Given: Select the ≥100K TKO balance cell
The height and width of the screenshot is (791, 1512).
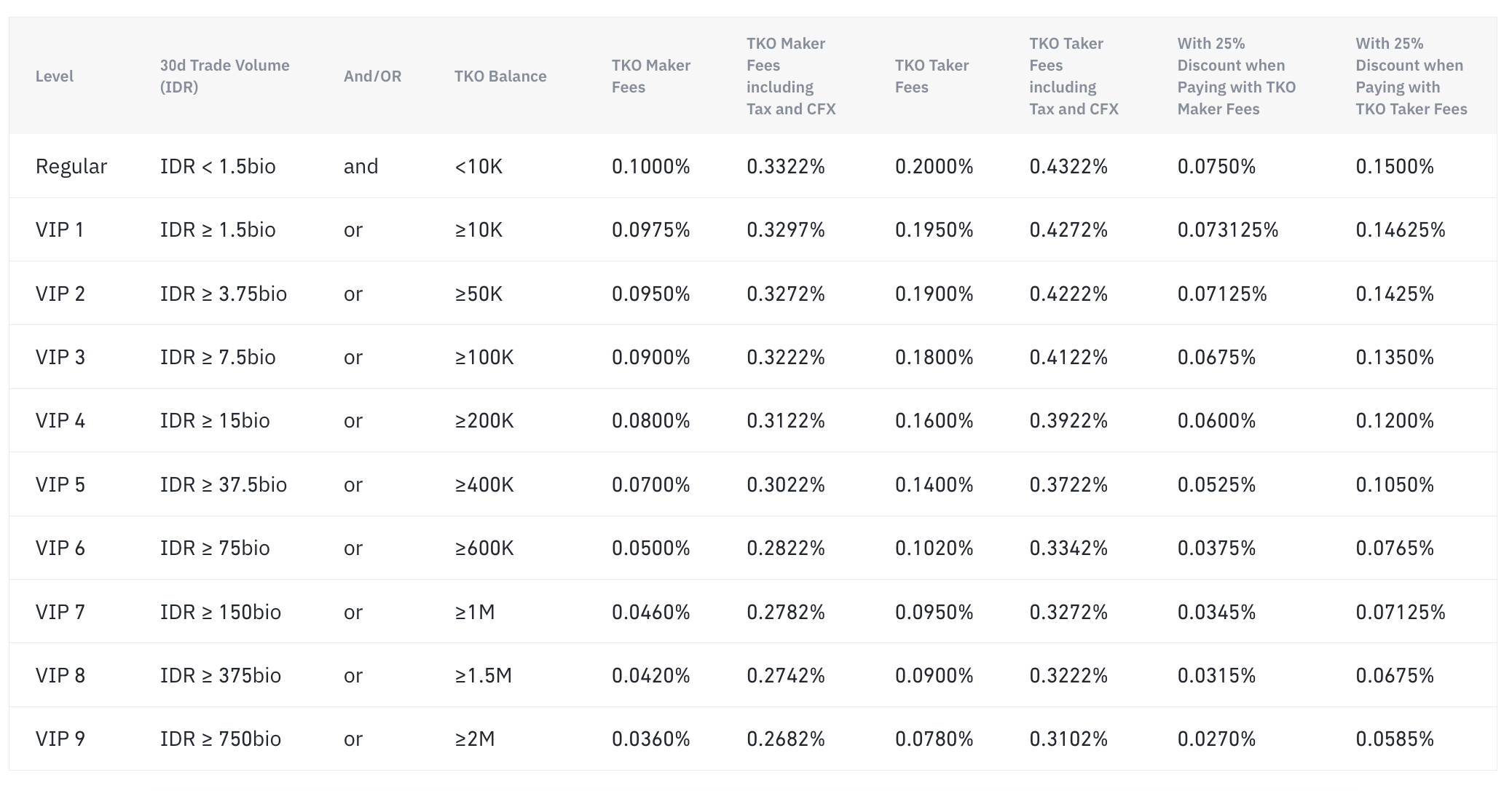Looking at the screenshot, I should click(484, 357).
